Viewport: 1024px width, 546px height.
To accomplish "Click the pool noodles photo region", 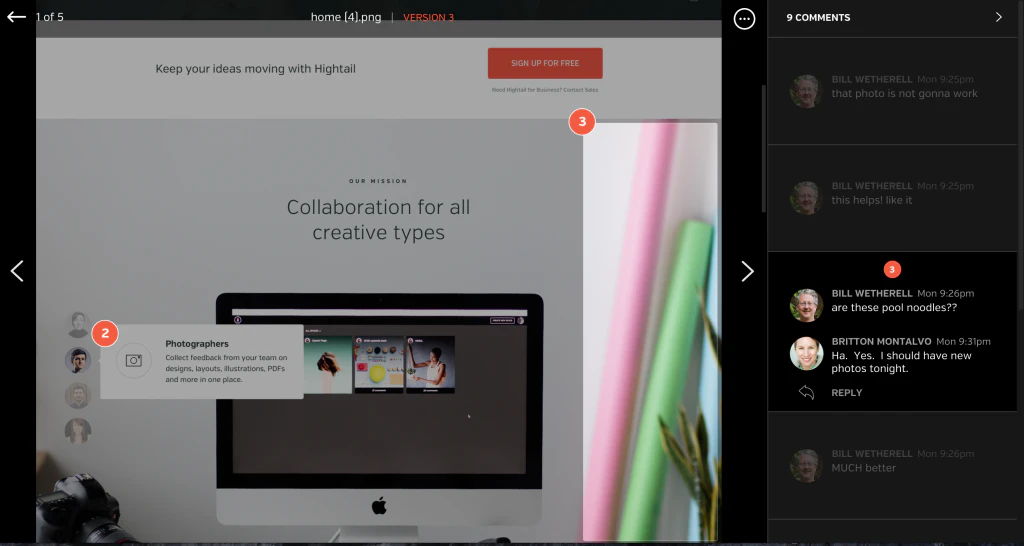I will click(650, 332).
